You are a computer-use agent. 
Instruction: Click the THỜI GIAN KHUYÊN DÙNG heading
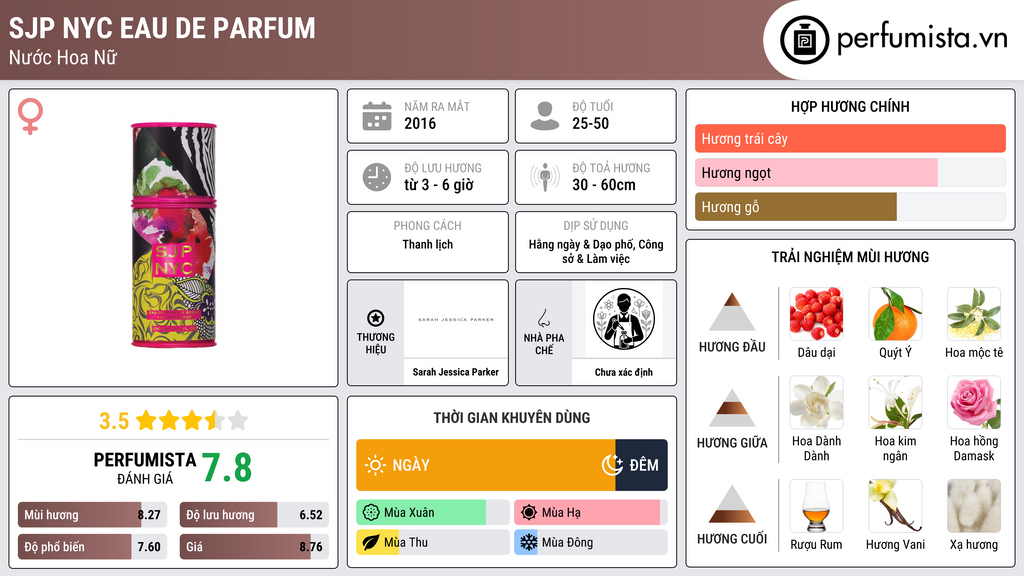click(x=512, y=418)
